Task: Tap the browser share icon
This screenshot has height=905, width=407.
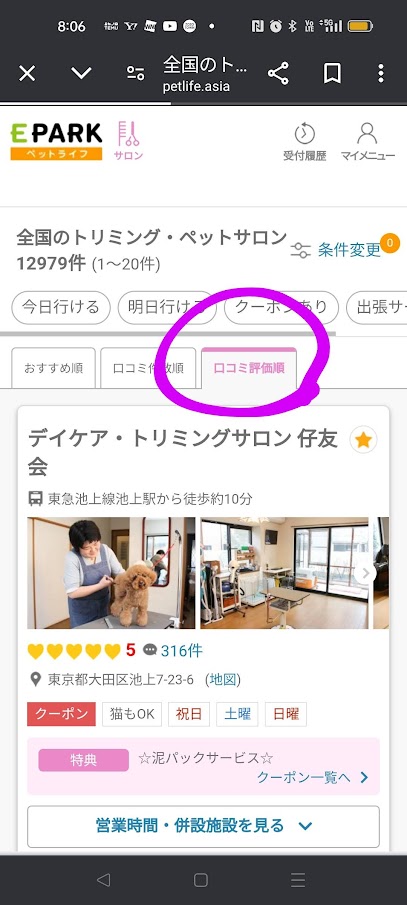Action: [278, 74]
